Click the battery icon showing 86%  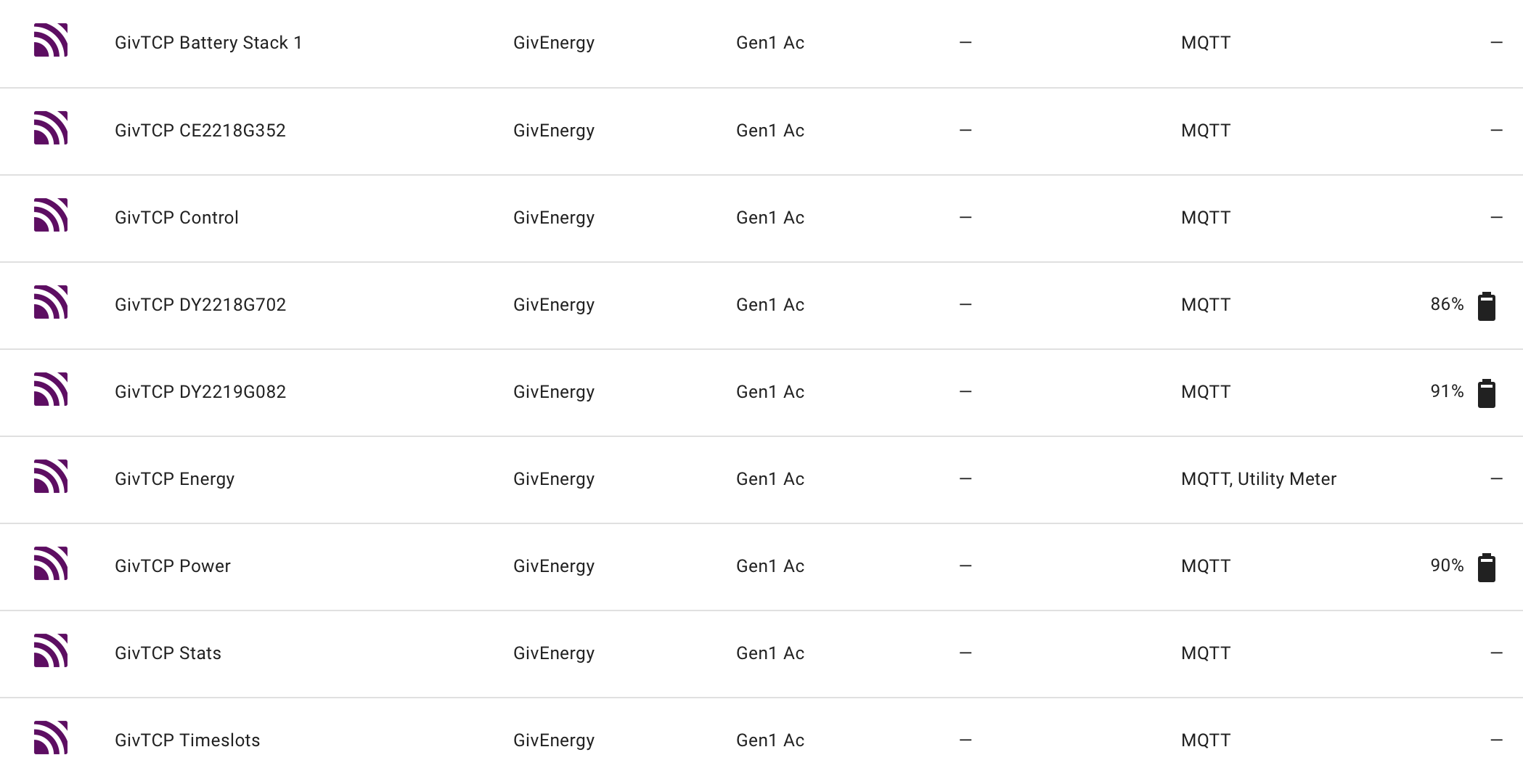coord(1486,306)
